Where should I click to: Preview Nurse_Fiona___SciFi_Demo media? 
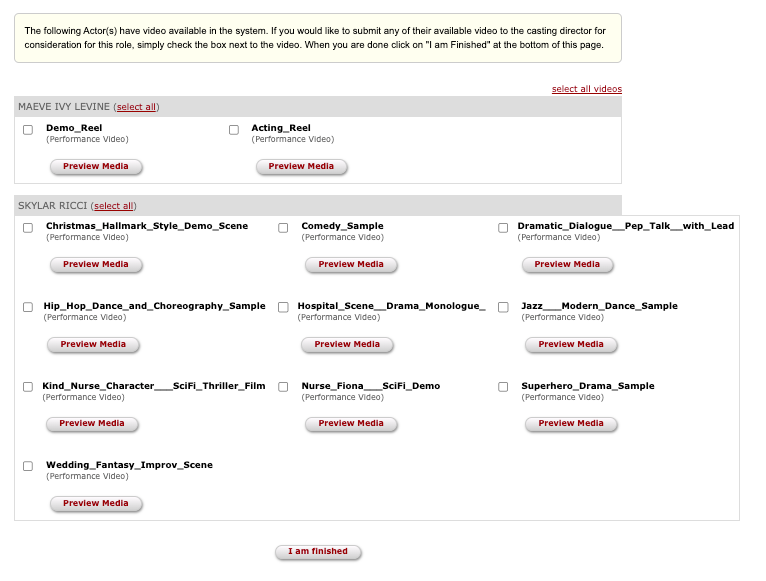point(351,424)
